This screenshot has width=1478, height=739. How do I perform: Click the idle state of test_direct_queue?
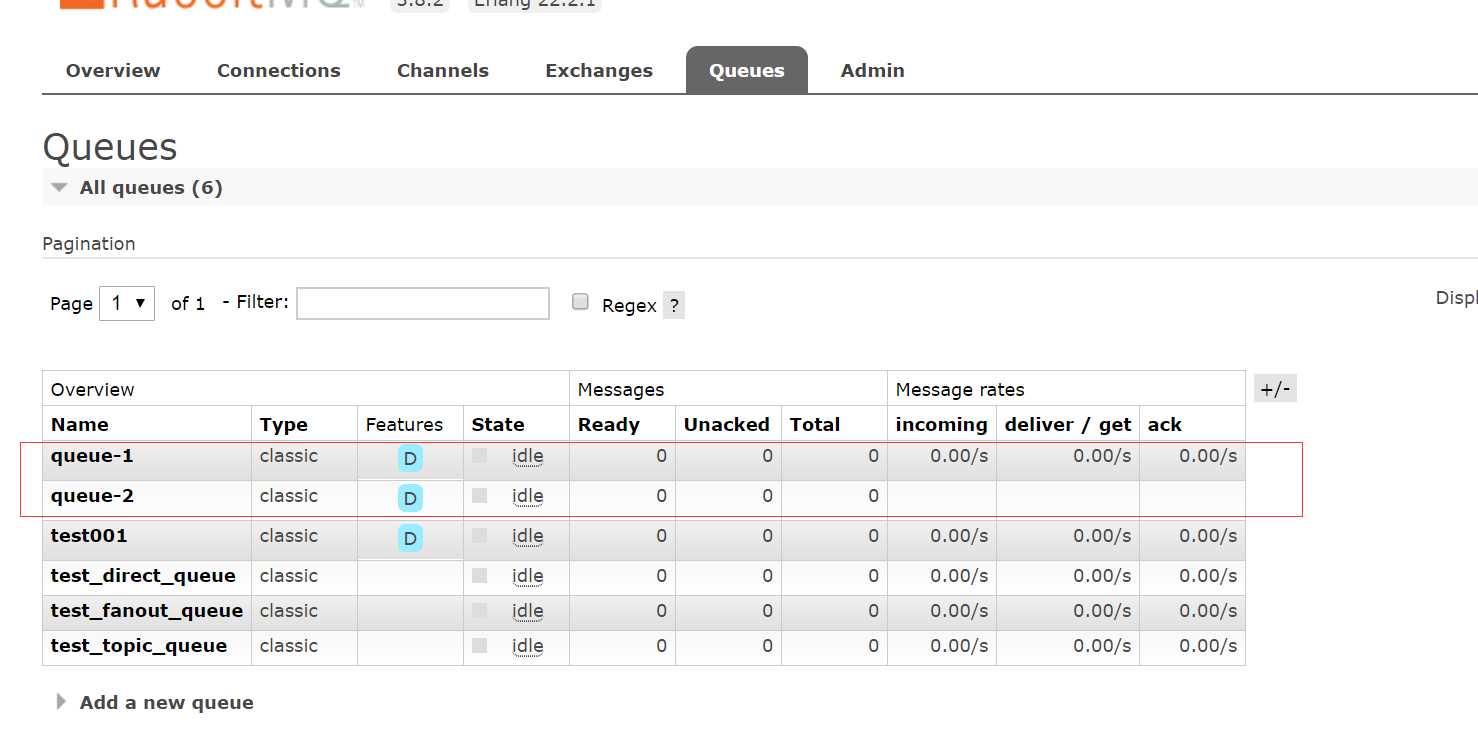pos(528,576)
